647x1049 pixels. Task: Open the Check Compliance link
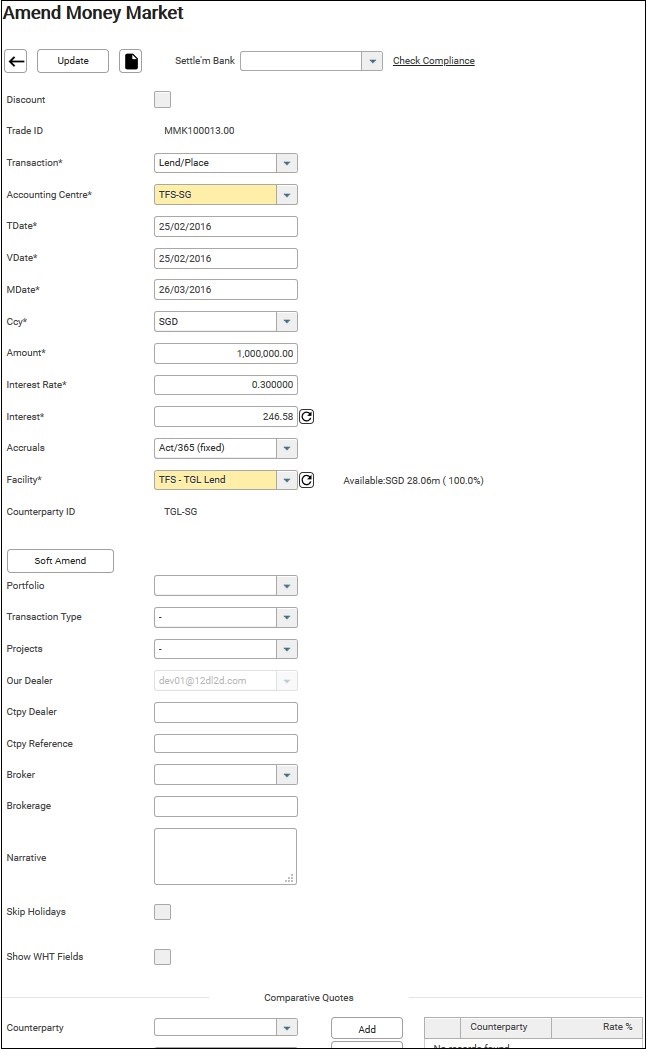(434, 61)
